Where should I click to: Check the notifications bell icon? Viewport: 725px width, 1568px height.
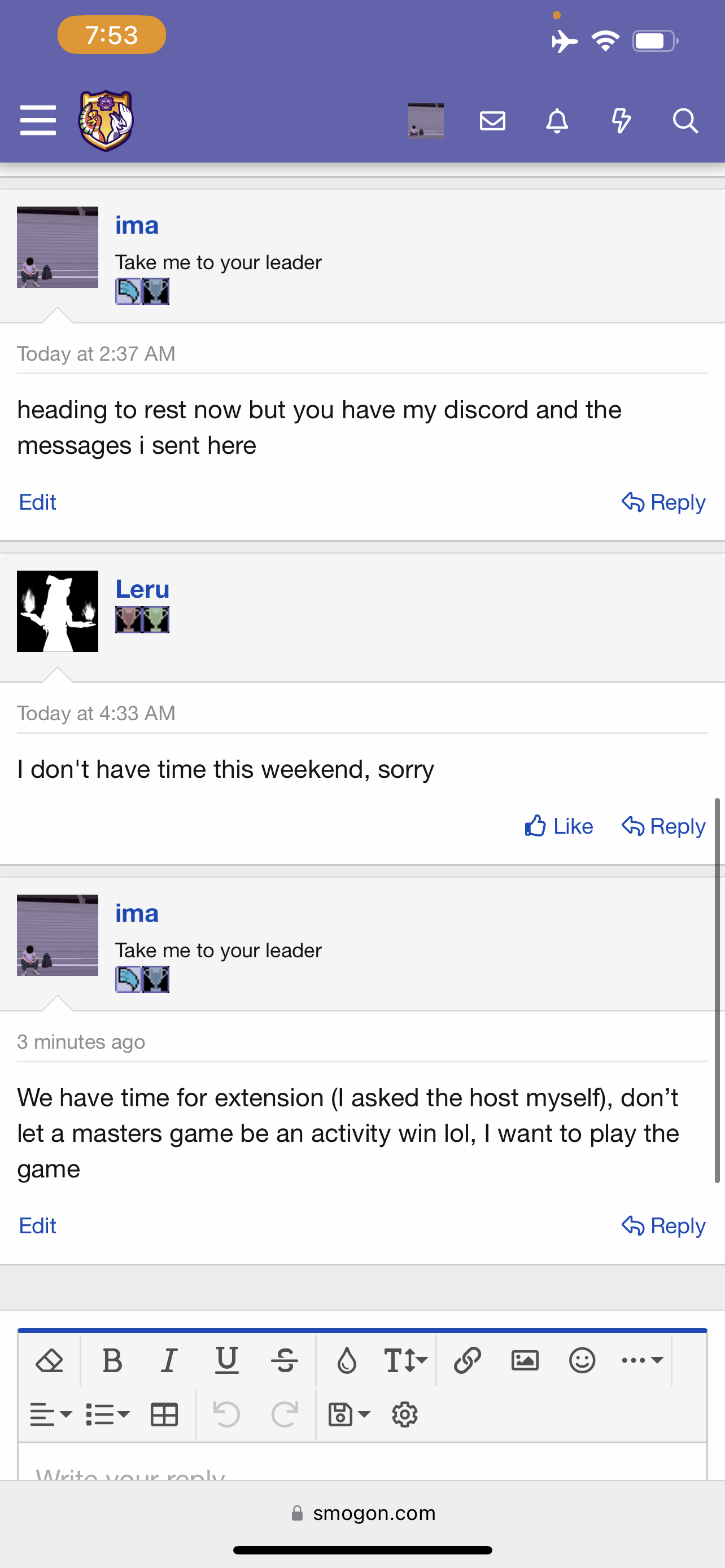(557, 121)
